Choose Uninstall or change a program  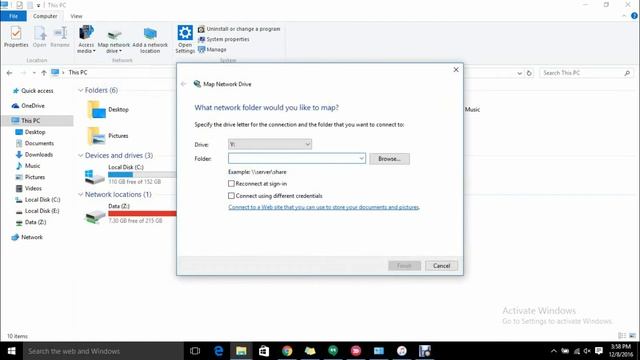[x=239, y=29]
